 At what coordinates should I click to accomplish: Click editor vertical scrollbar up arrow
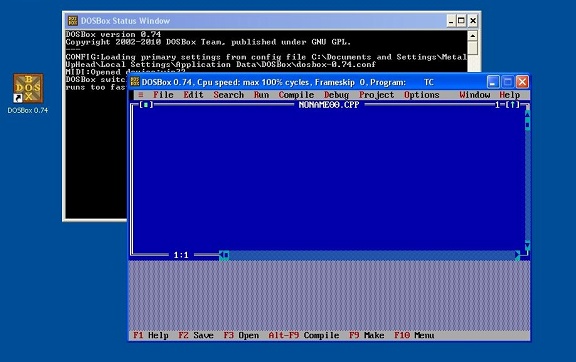pos(528,113)
